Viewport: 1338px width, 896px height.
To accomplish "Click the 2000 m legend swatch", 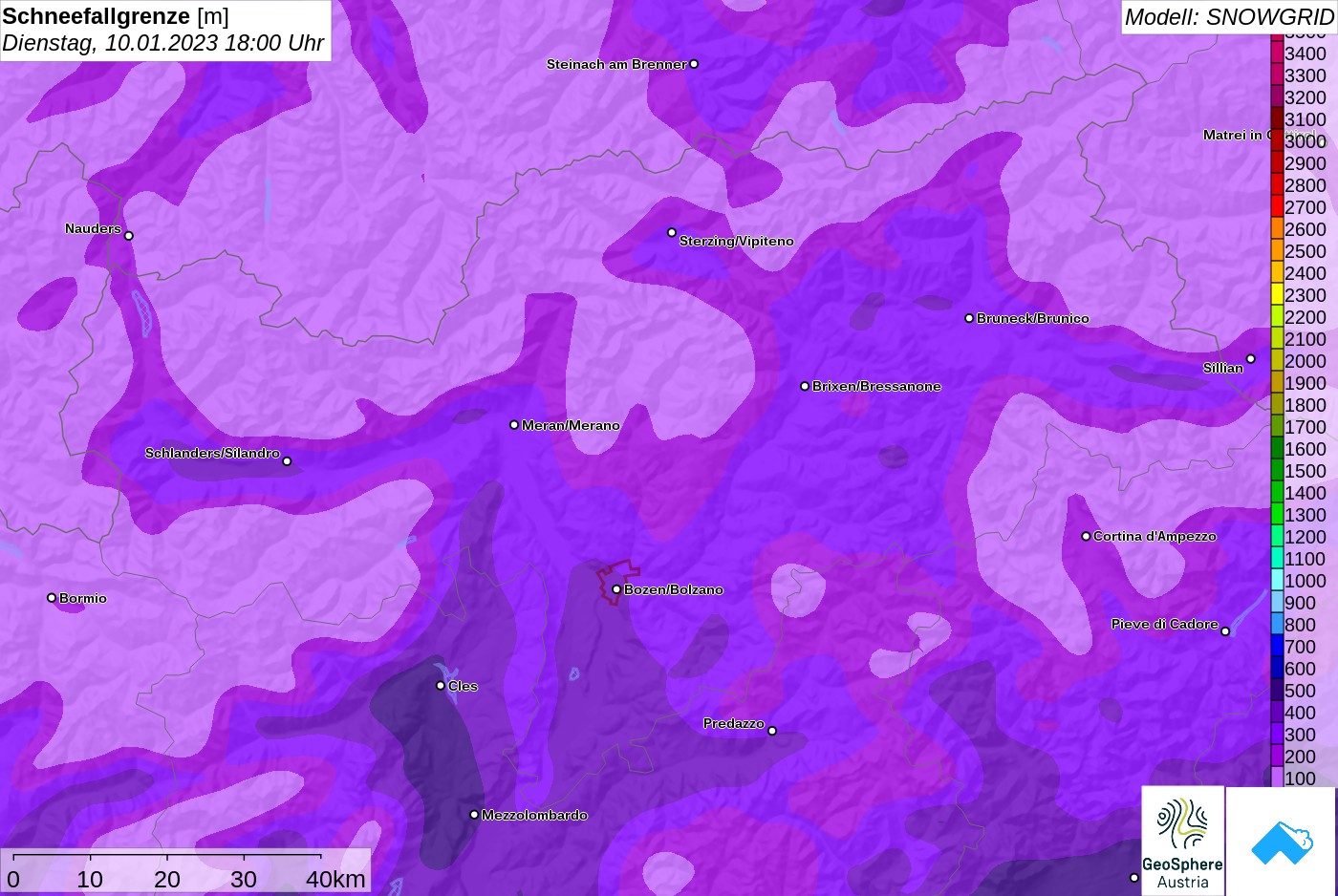I will pyautogui.click(x=1277, y=360).
